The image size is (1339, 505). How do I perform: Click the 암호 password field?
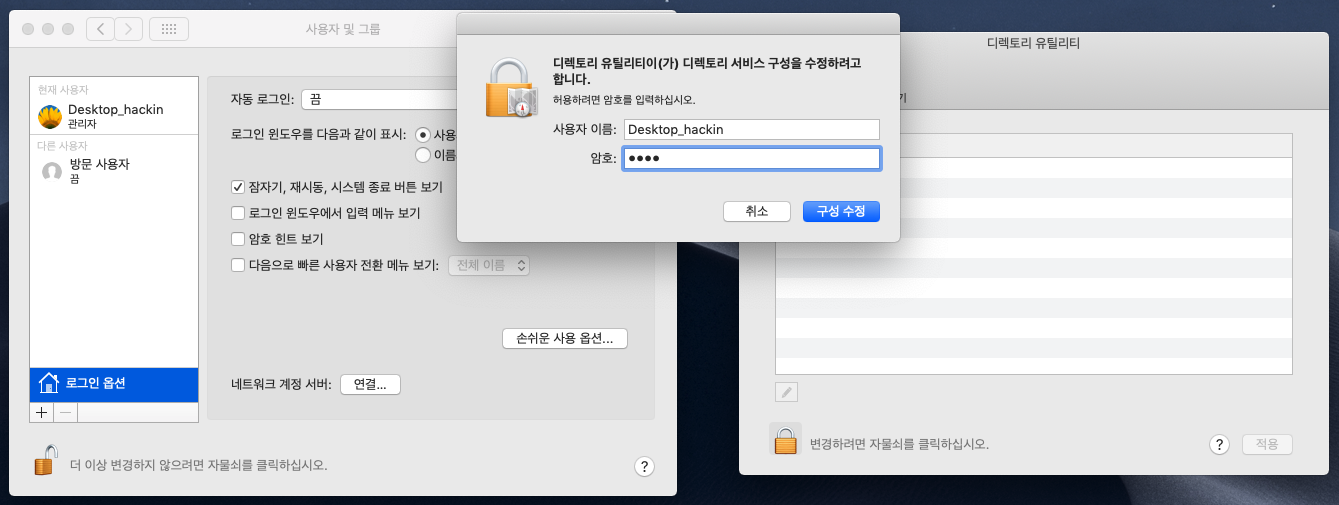[751, 159]
